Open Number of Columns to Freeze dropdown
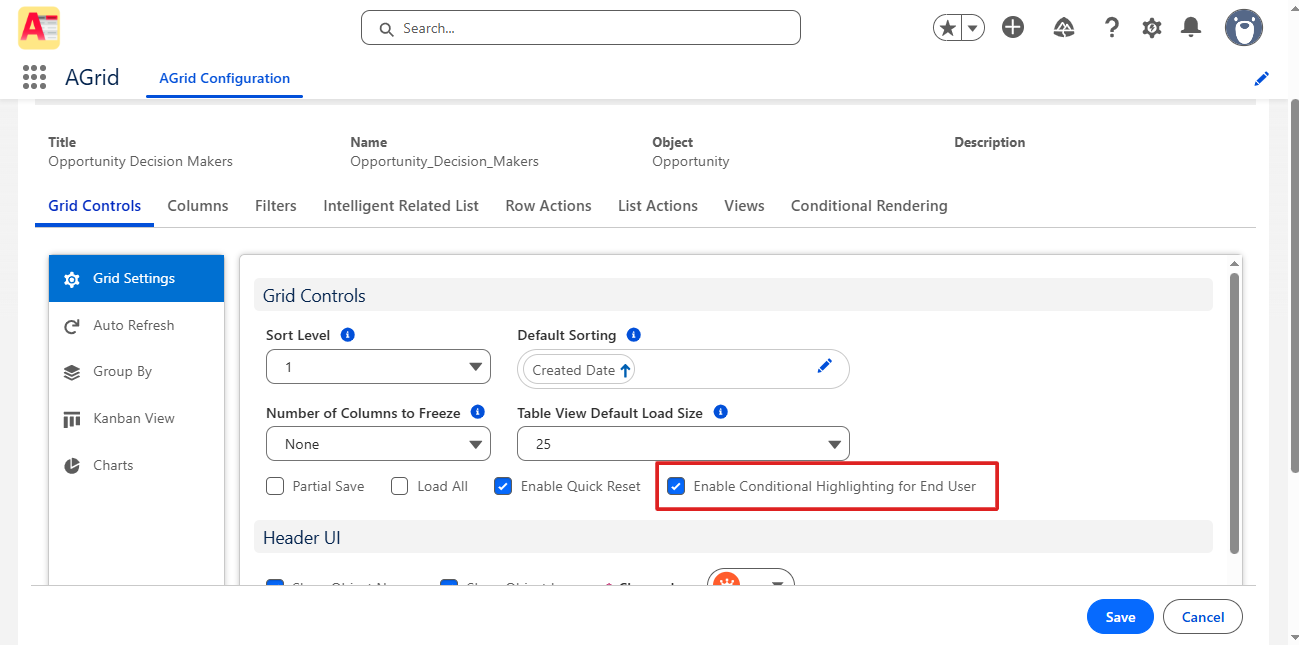 [x=378, y=444]
